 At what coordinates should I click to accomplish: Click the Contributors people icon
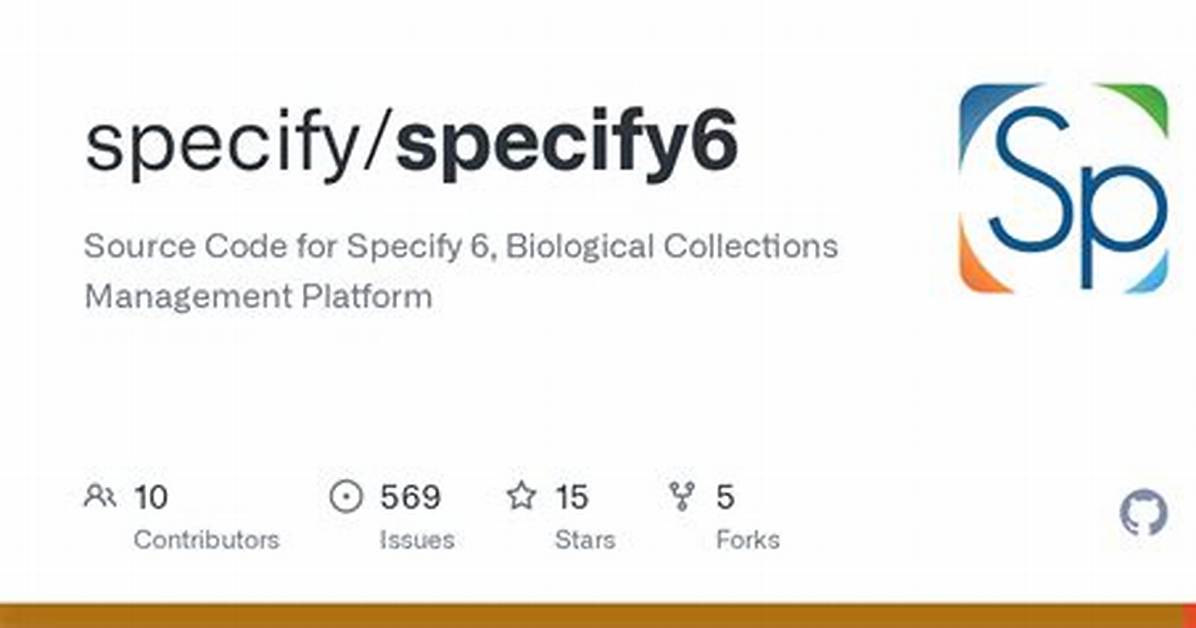99,497
